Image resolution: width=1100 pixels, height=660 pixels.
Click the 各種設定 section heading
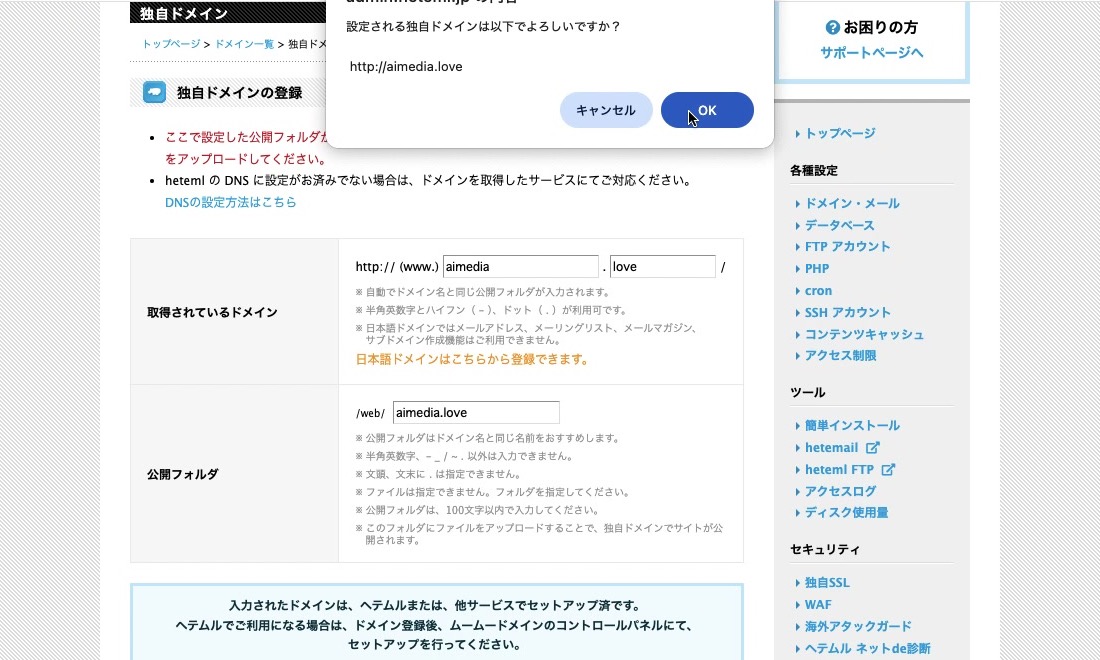point(814,170)
